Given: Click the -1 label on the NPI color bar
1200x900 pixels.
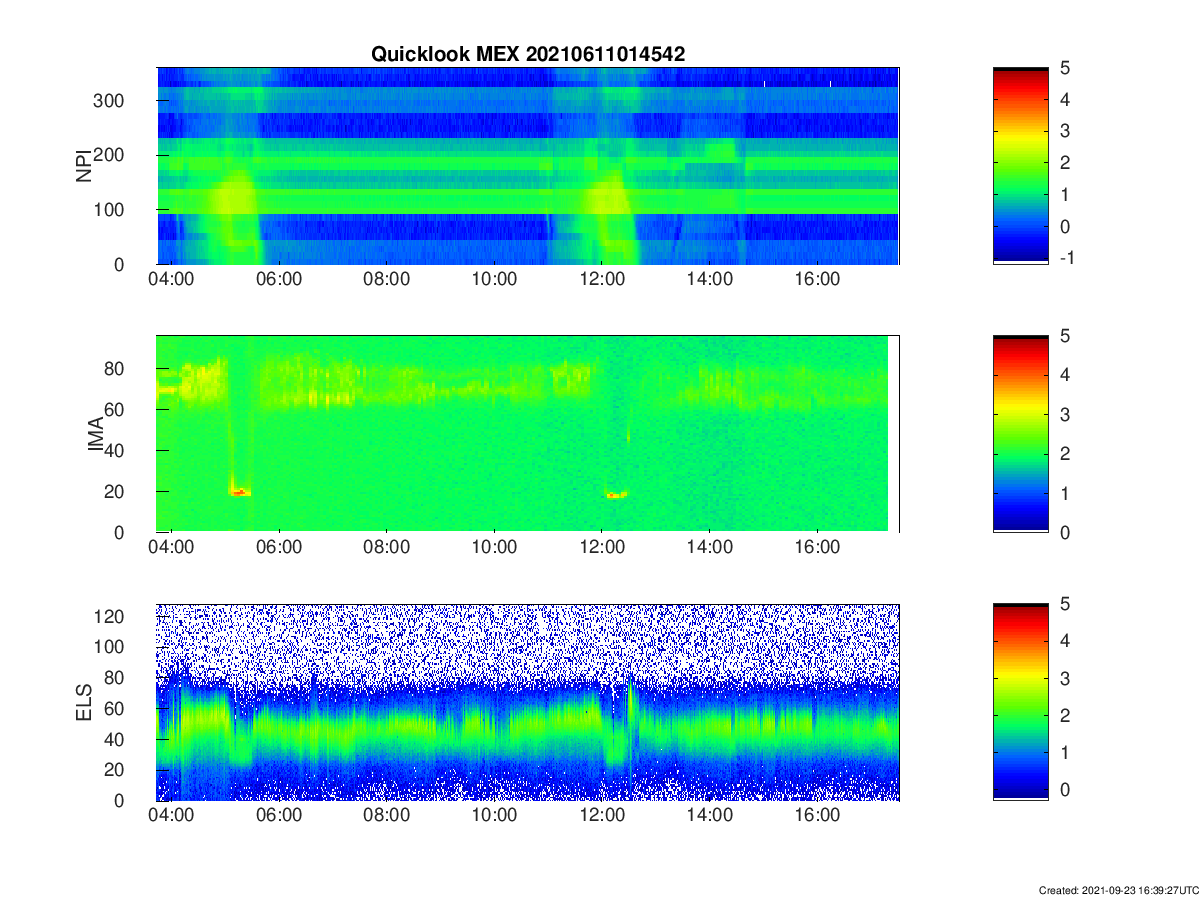Looking at the screenshot, I should tap(1066, 258).
